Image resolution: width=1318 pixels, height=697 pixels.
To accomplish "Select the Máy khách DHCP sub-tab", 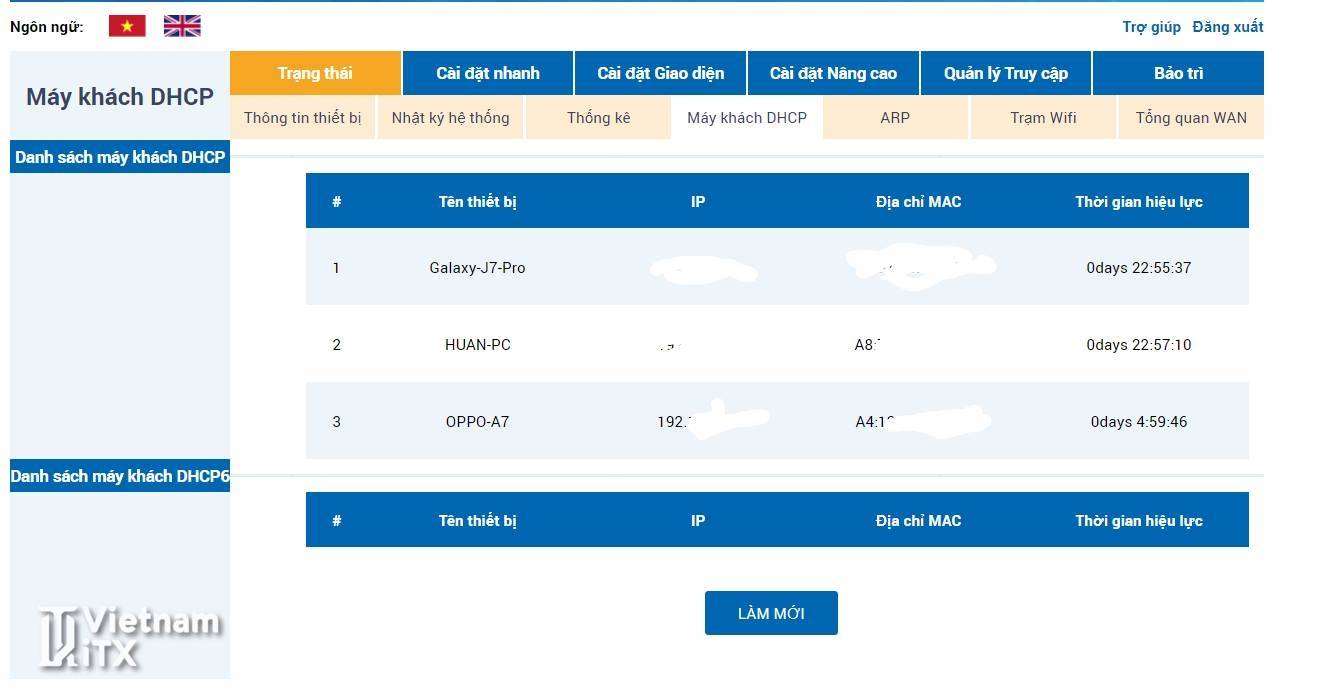I will pos(746,117).
